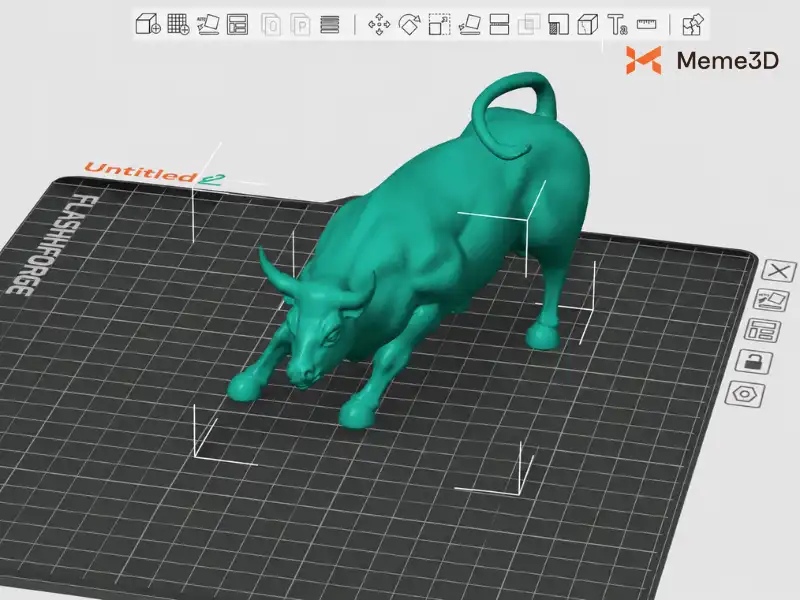Click the Add model cube icon
800x600 pixels.
tap(148, 24)
